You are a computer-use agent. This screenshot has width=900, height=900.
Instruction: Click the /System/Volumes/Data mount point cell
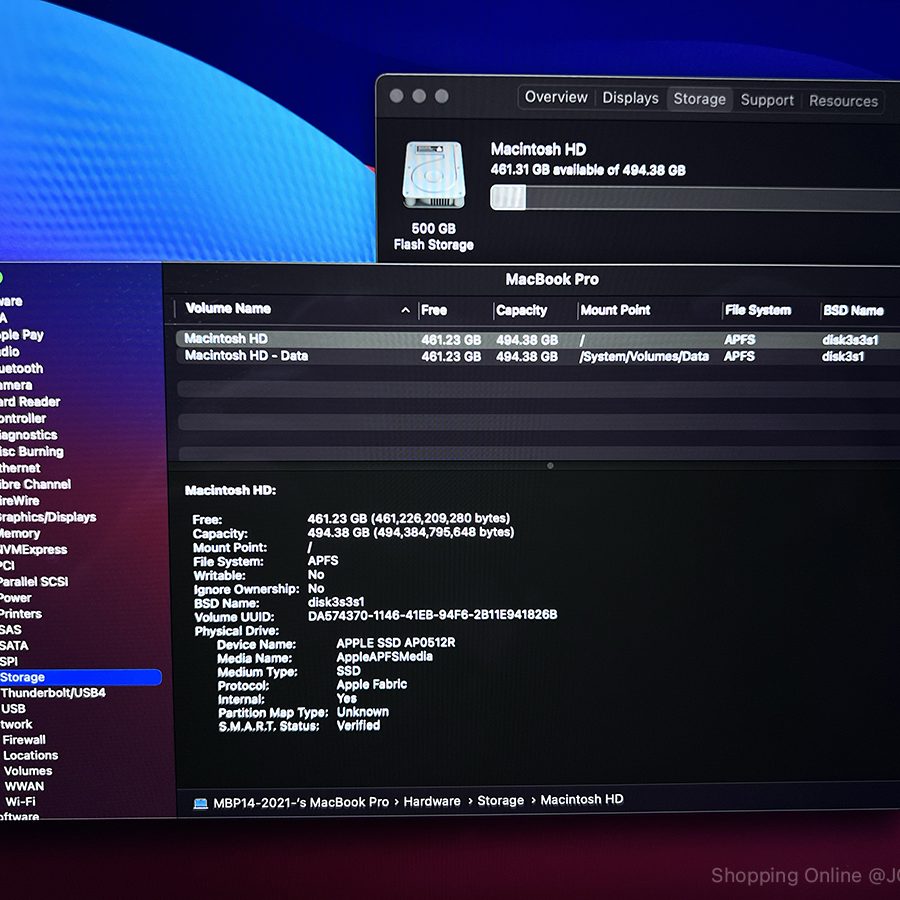(x=644, y=356)
